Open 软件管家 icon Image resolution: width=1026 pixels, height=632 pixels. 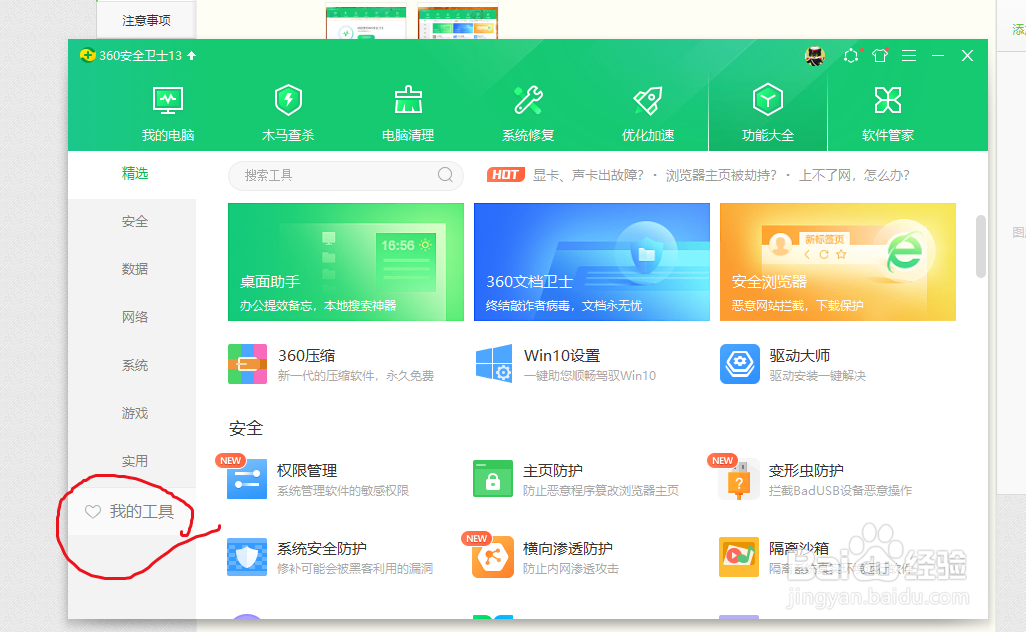[x=888, y=100]
